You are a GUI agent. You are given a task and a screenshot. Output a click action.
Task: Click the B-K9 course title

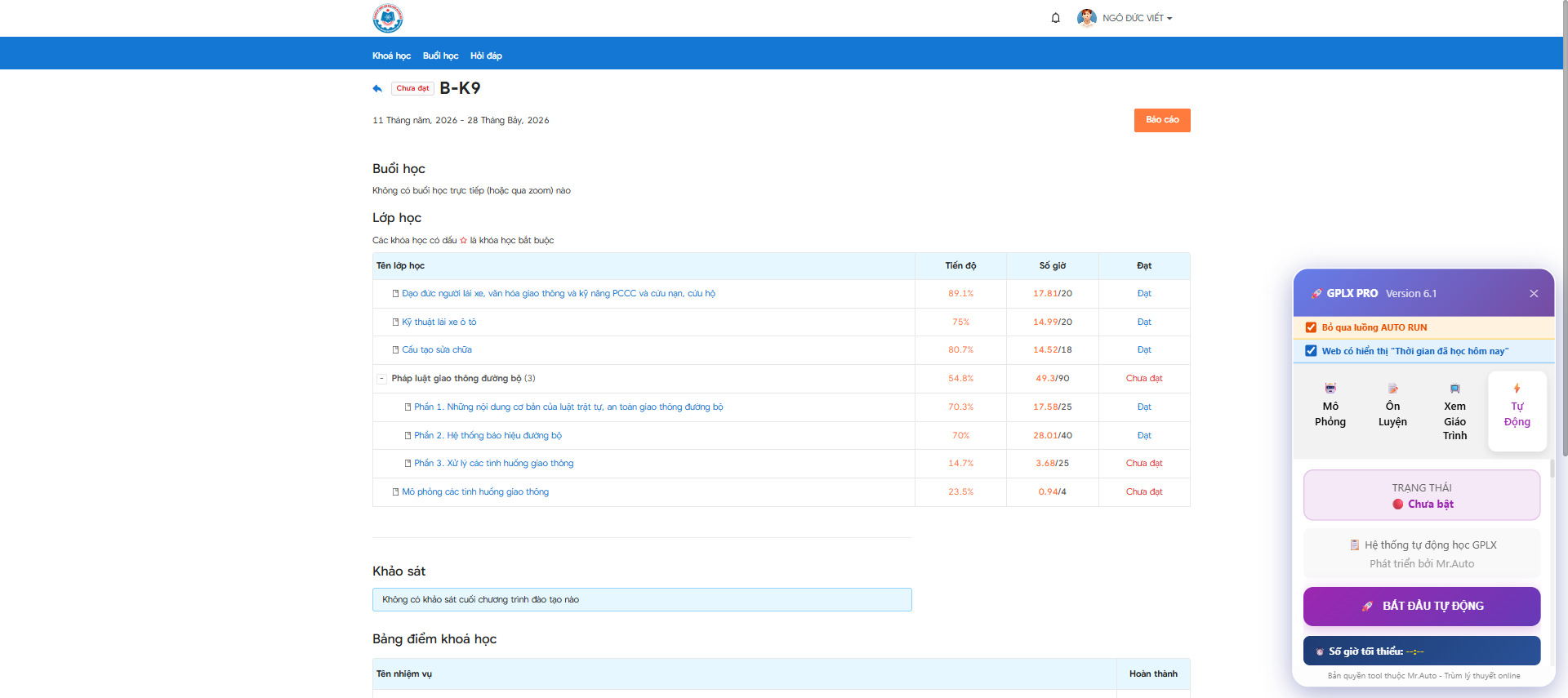pos(460,88)
